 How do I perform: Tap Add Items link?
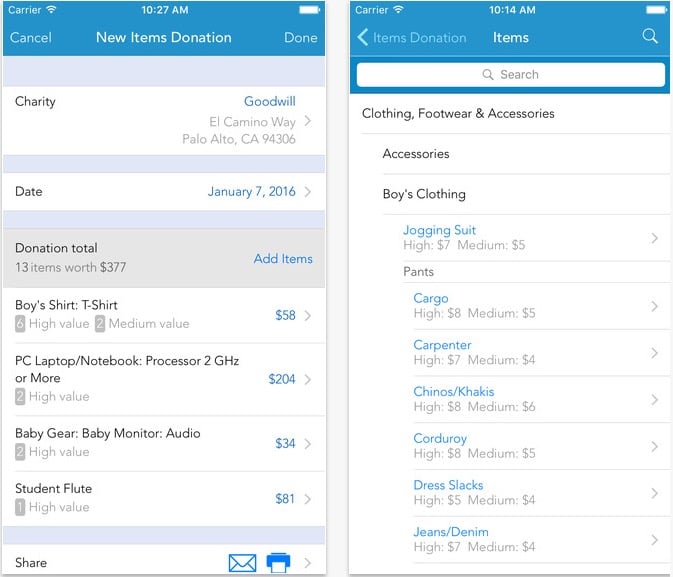pyautogui.click(x=283, y=259)
